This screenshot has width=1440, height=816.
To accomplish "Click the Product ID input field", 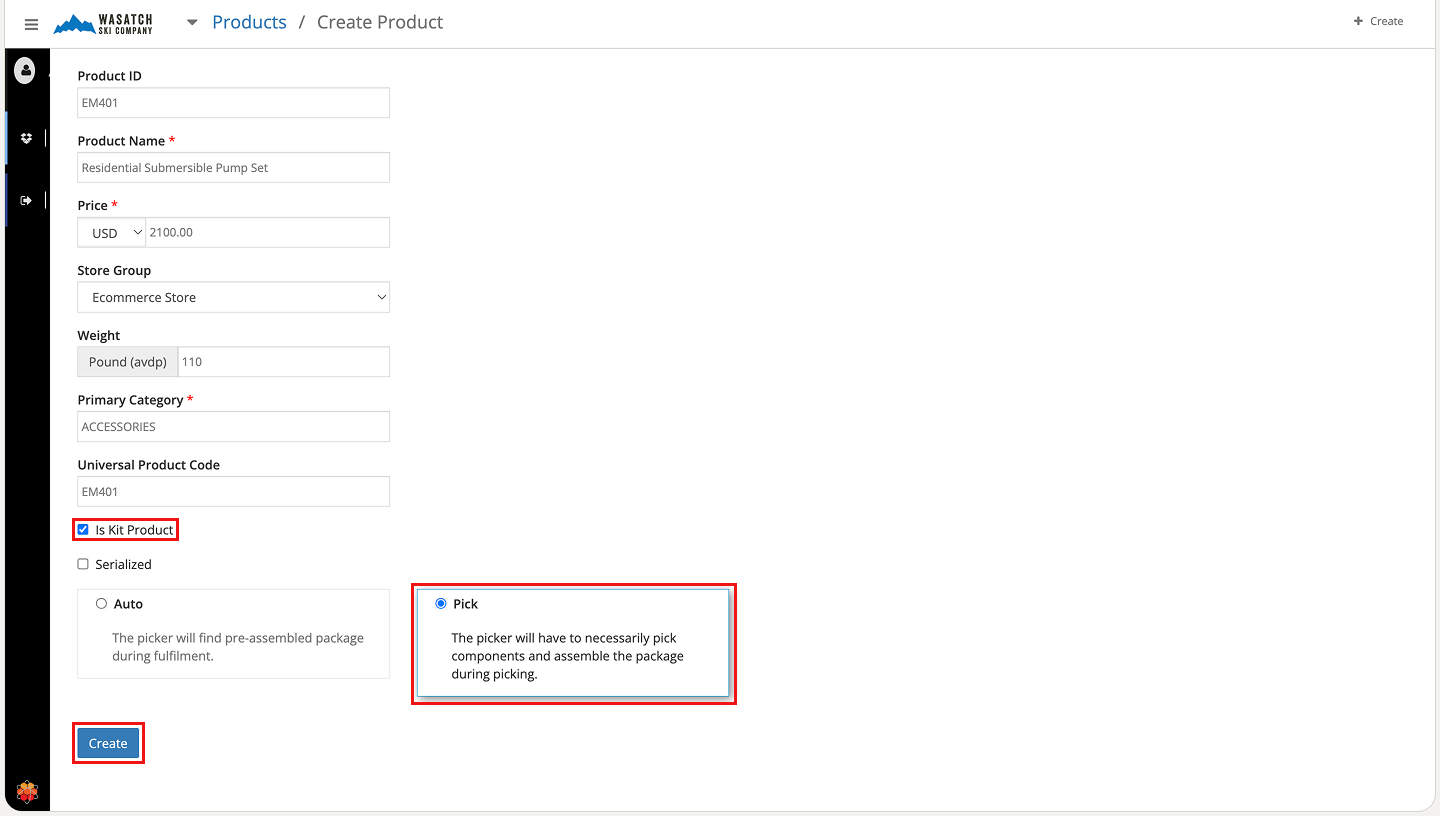I will [x=233, y=103].
